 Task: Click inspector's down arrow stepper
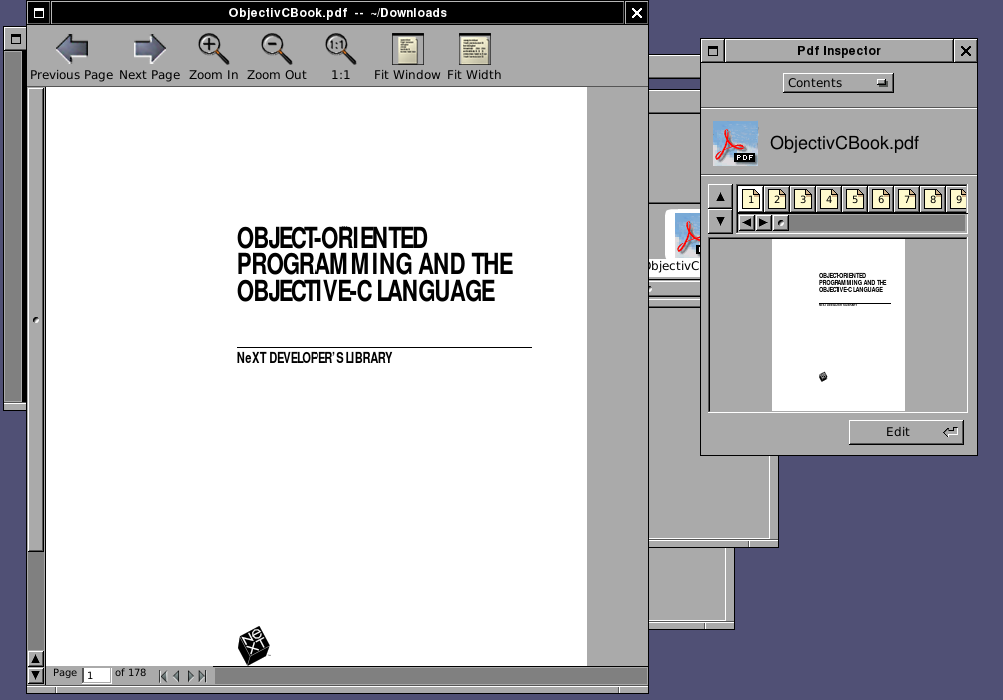point(720,221)
